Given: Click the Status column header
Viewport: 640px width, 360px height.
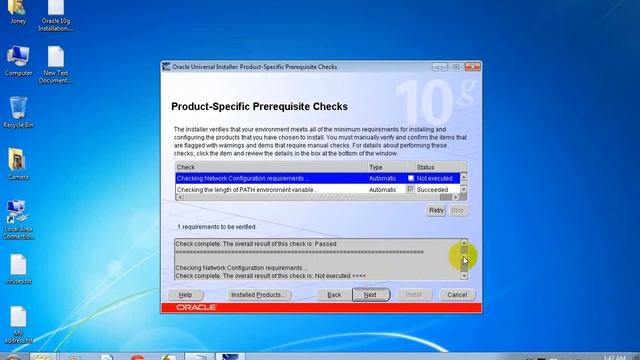Looking at the screenshot, I should coord(438,167).
